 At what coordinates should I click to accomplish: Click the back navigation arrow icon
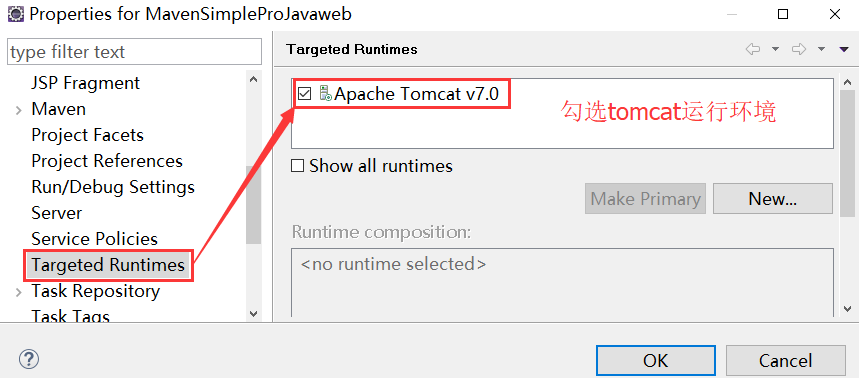753,49
